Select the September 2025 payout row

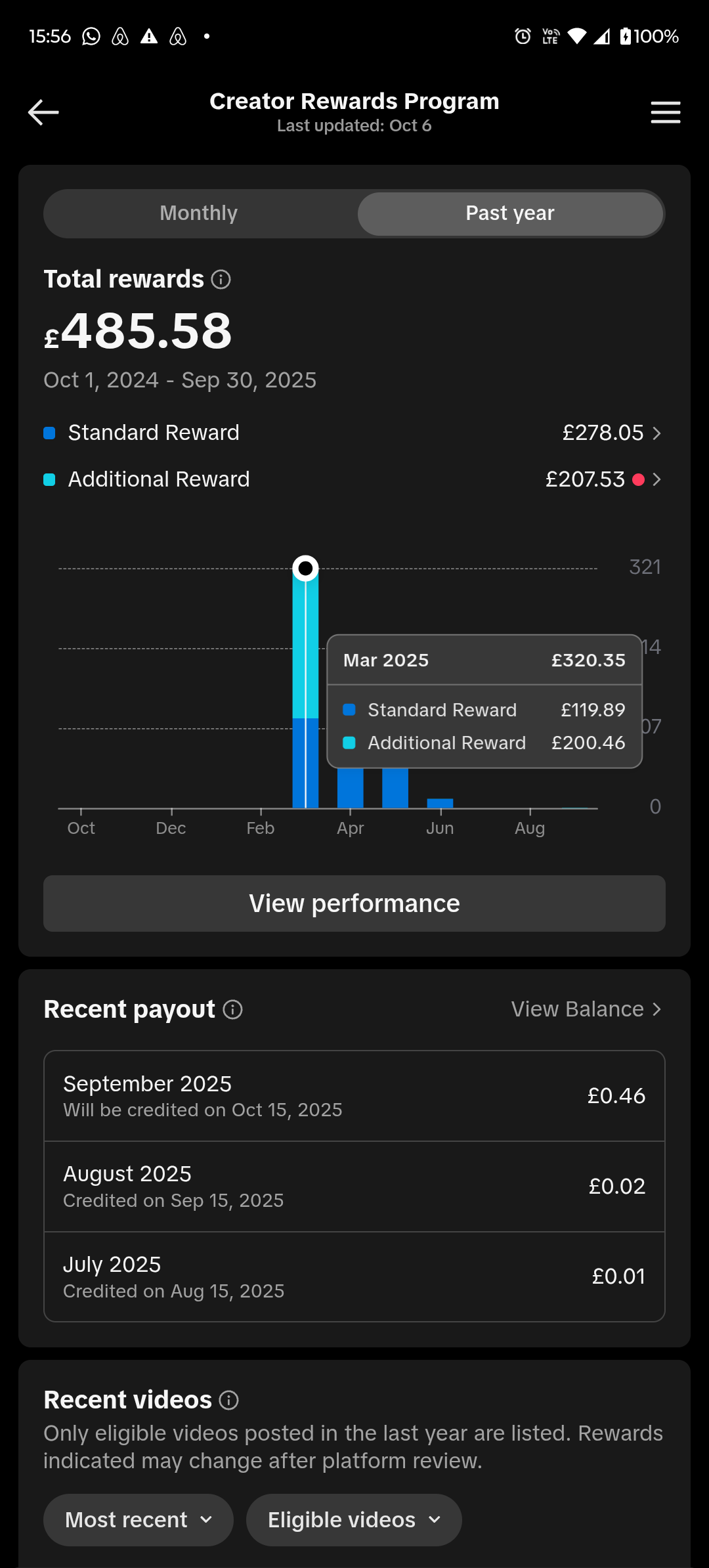coord(354,1096)
